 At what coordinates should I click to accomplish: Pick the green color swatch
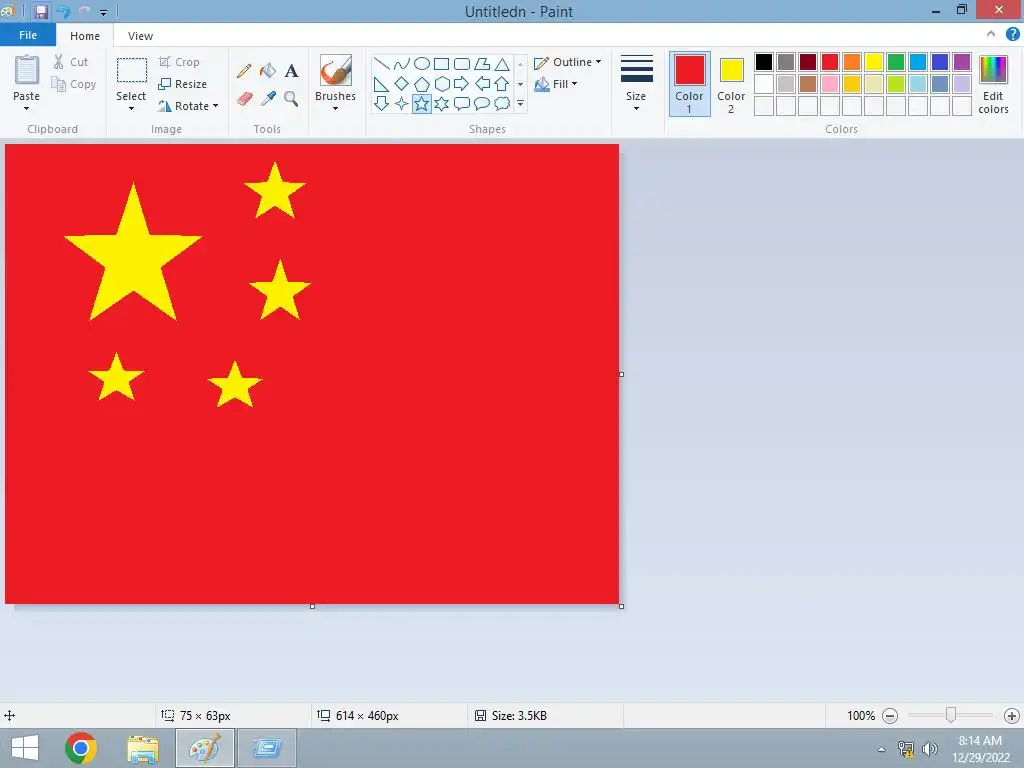pyautogui.click(x=896, y=62)
